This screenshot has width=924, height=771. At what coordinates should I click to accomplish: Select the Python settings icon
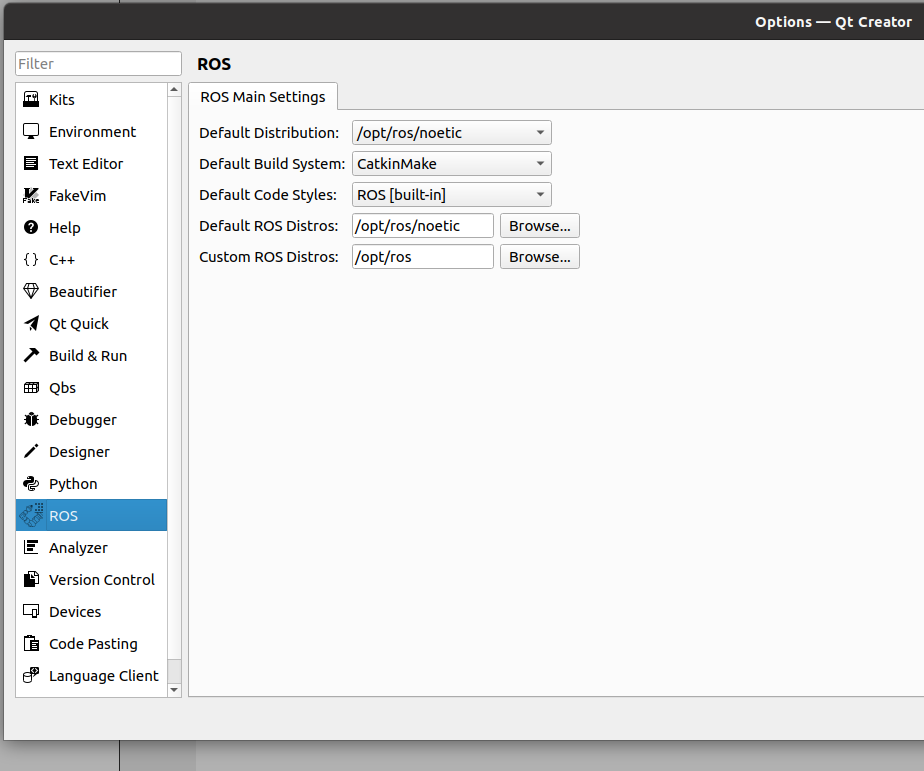pyautogui.click(x=31, y=483)
